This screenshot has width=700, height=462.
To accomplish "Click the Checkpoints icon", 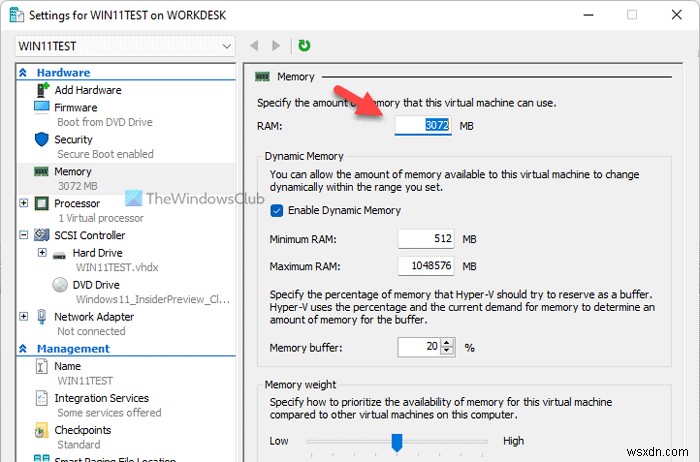I will point(42,430).
